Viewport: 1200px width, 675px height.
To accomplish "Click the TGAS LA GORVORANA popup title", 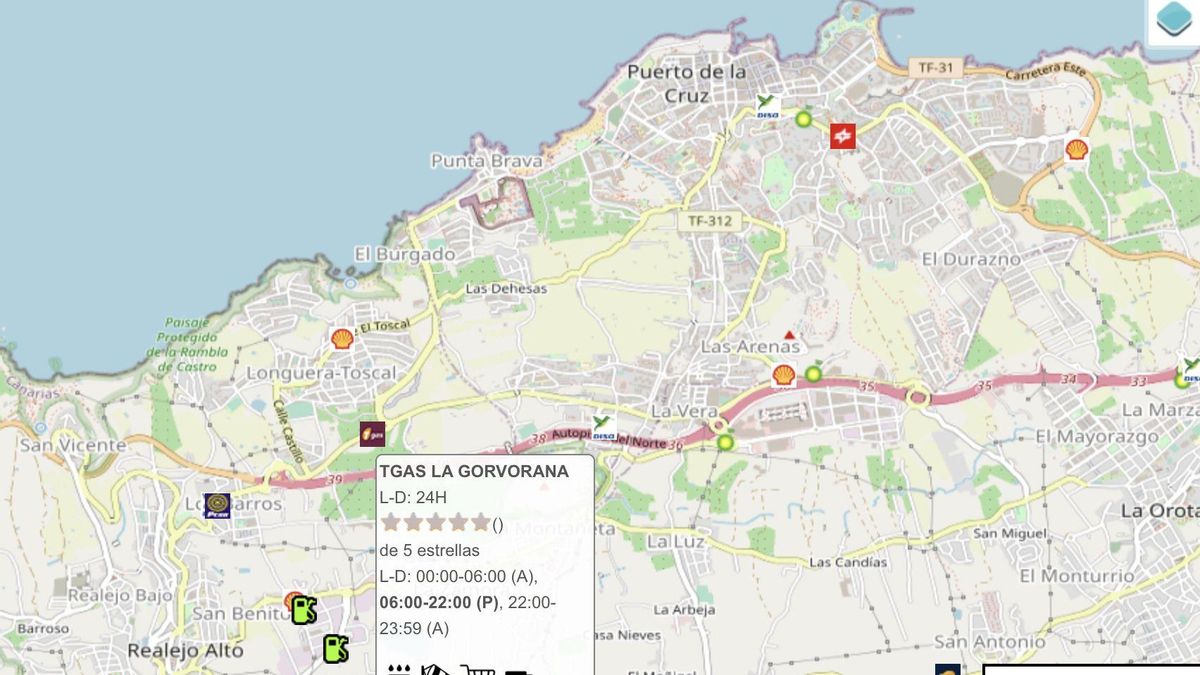I will [x=474, y=471].
